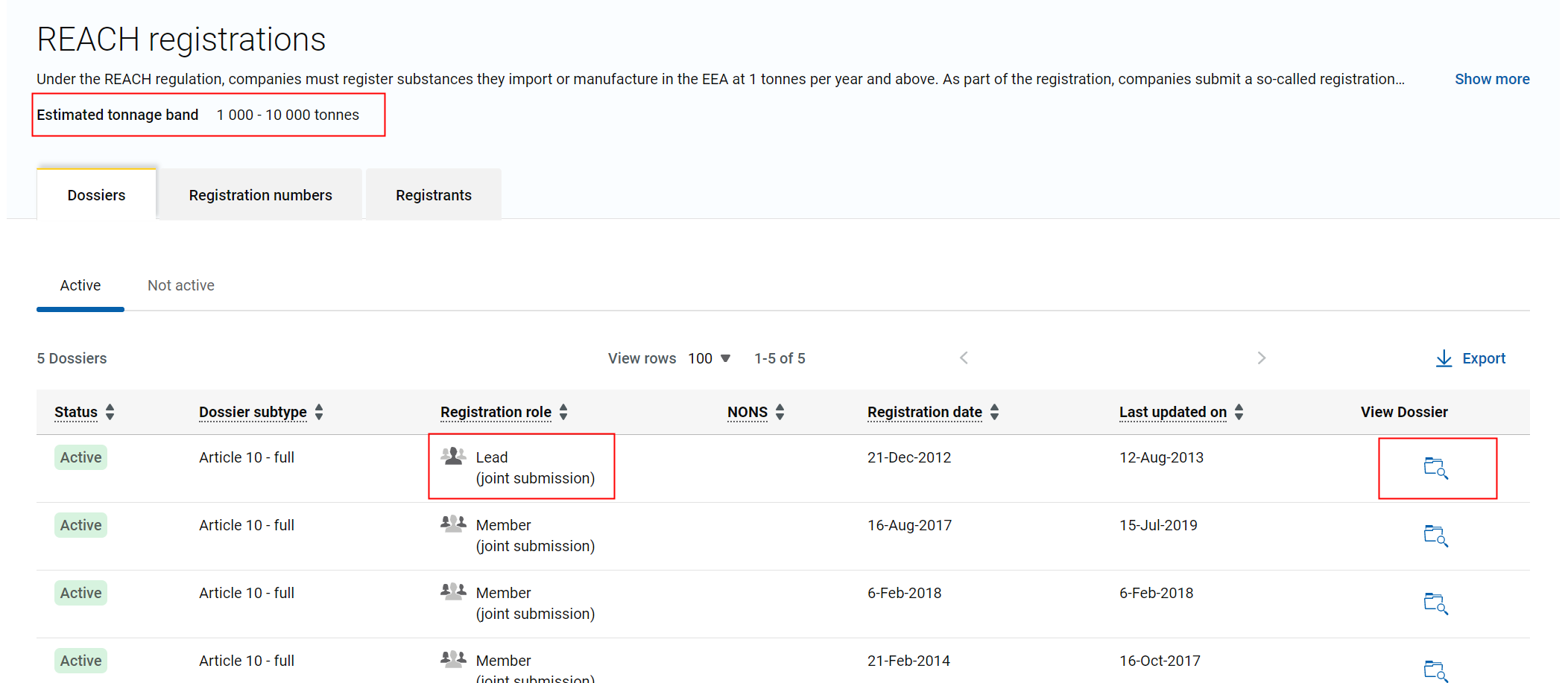Click the Export link text
The height and width of the screenshot is (683, 1568).
coord(1483,359)
